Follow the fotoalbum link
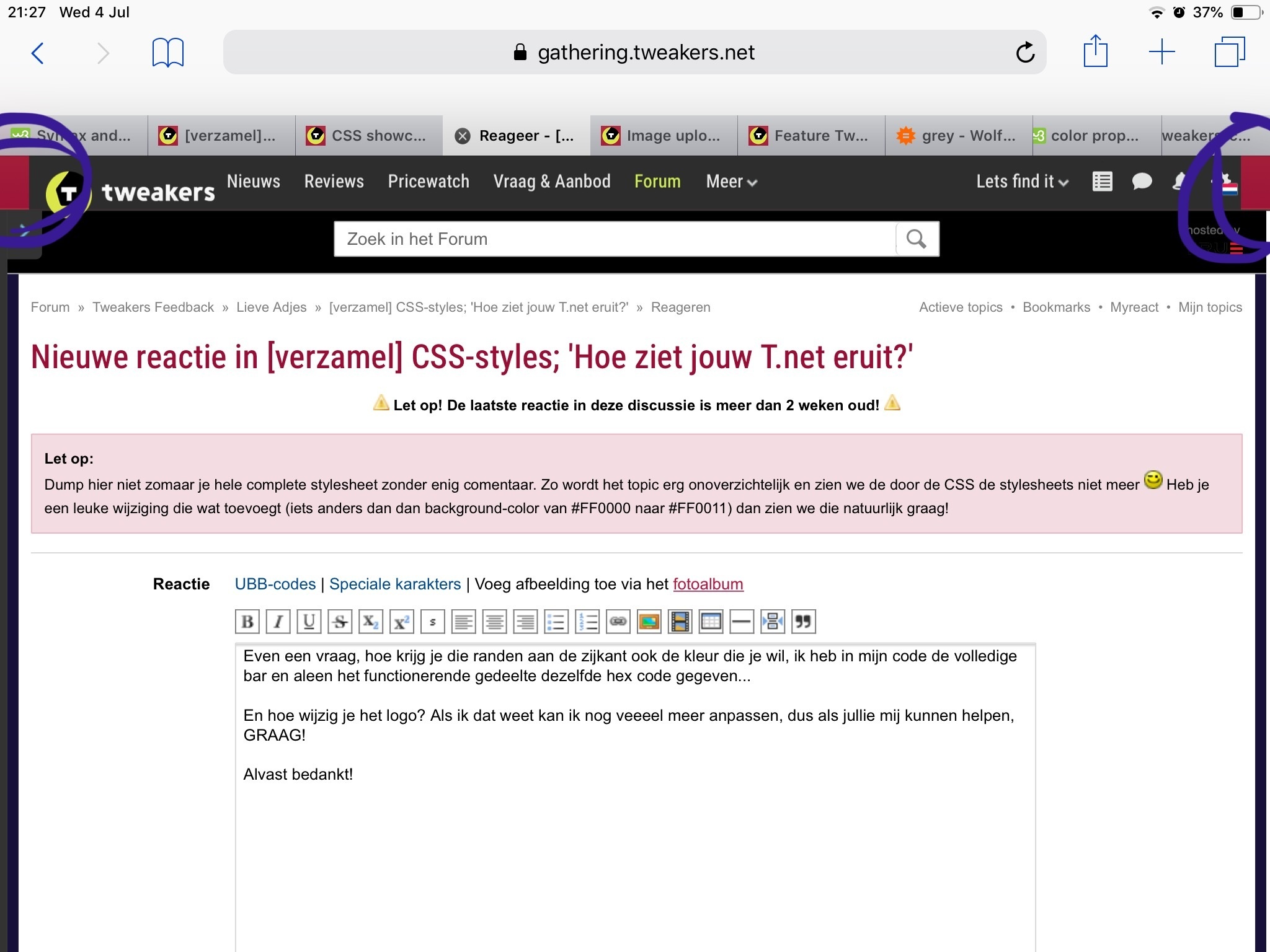Viewport: 1270px width, 952px height. pos(708,584)
